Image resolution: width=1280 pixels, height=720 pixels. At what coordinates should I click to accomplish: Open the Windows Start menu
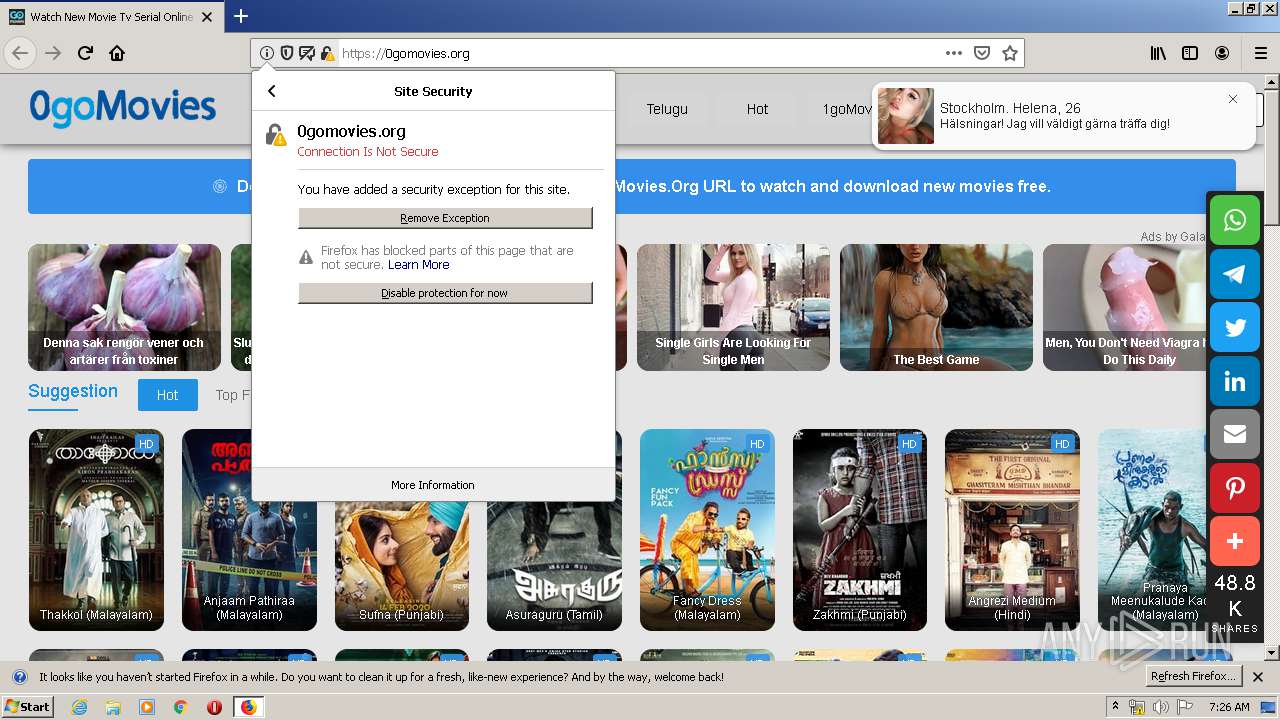click(28, 706)
